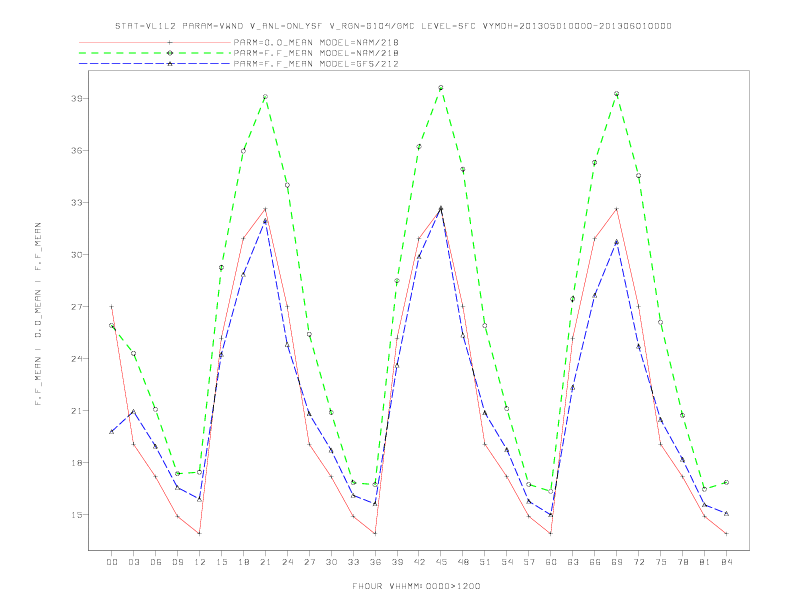The height and width of the screenshot is (612, 792).
Task: Select the x-axis label 63
Action: click(x=573, y=562)
